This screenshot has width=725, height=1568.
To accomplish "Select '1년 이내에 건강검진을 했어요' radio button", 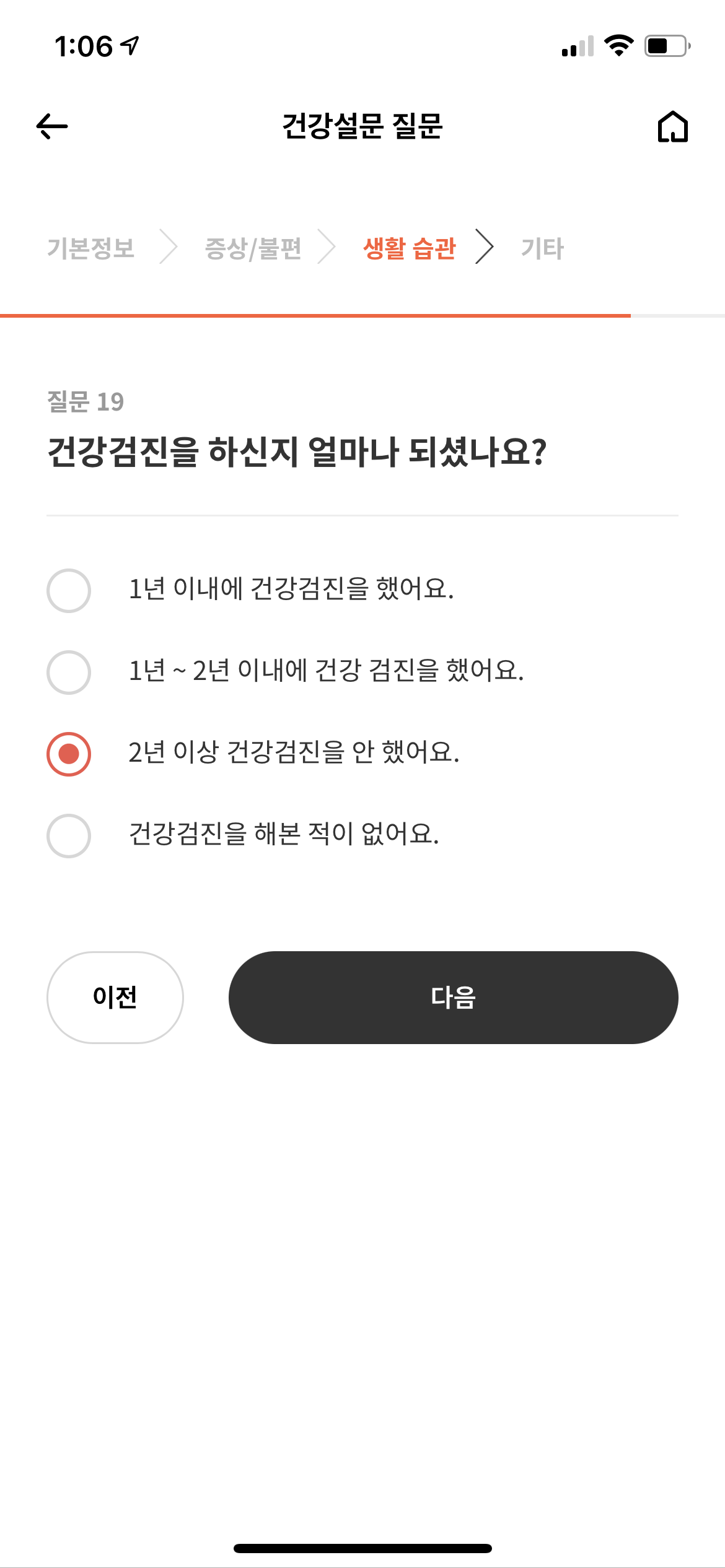I will (x=69, y=591).
